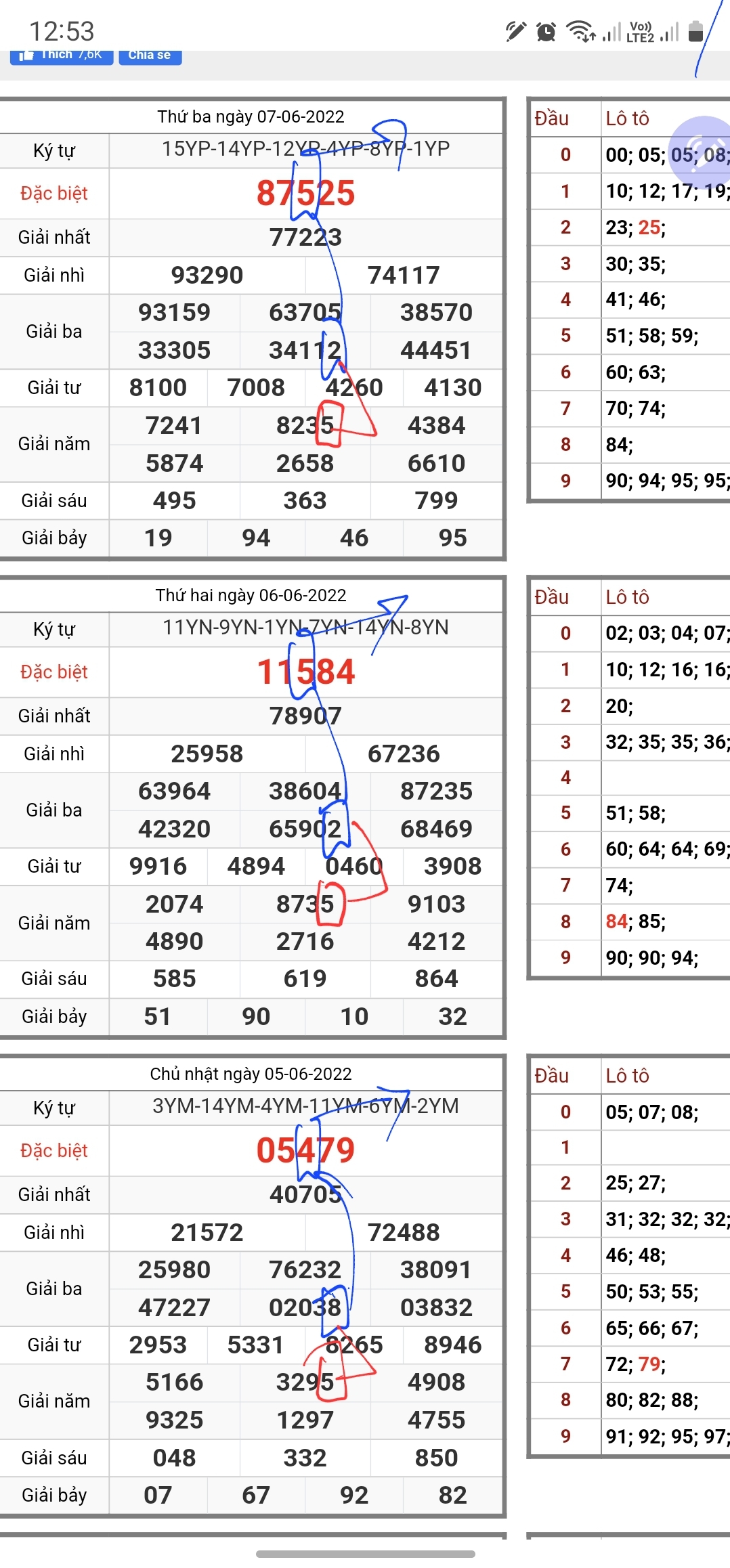The width and height of the screenshot is (730, 1568).
Task: Tap the code string 3YM-14YM-4YM-11YM-6YM-2YM
Action: [x=305, y=1106]
